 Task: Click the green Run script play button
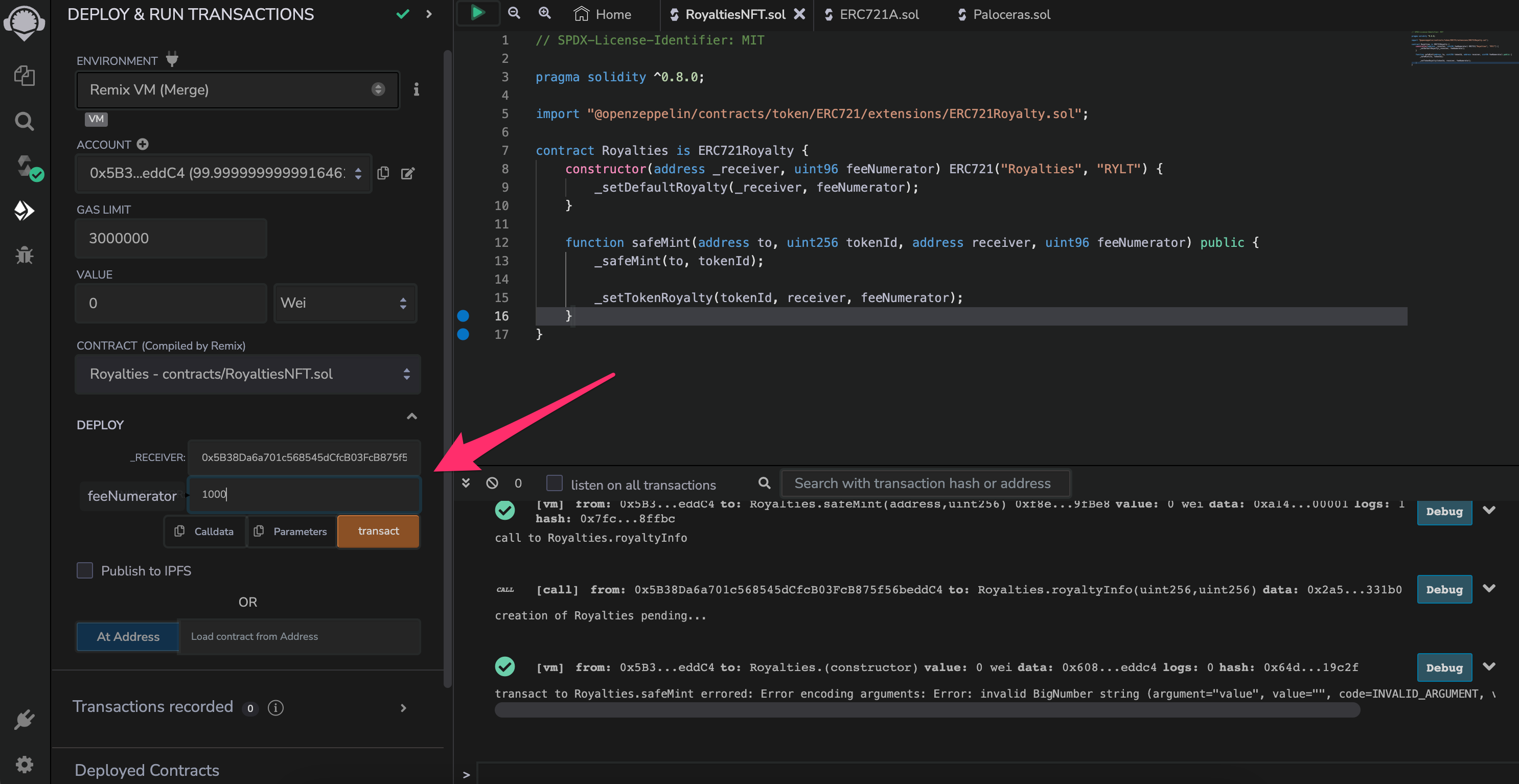[478, 13]
